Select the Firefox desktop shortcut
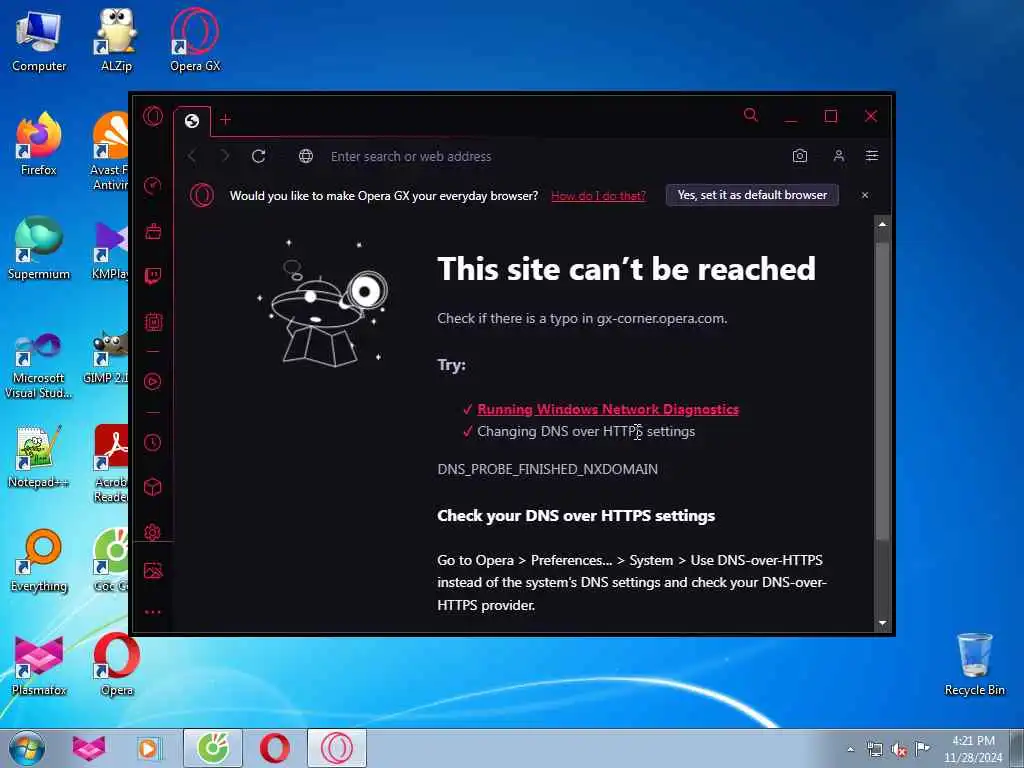Viewport: 1024px width, 768px height. [x=39, y=144]
